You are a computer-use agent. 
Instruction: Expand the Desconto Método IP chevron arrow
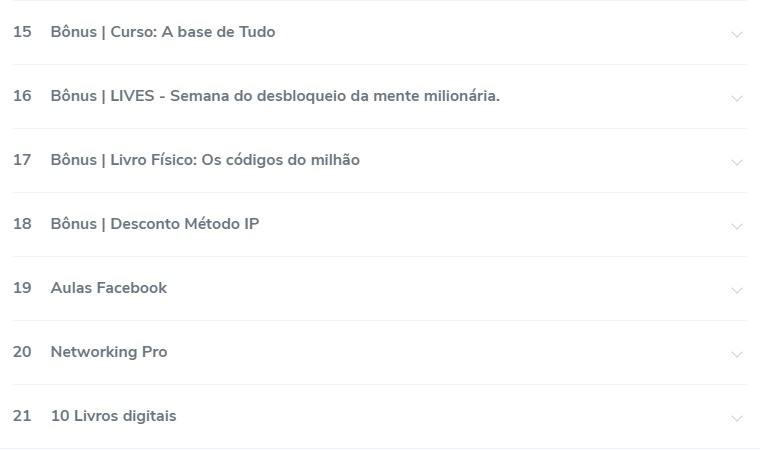[x=737, y=226]
